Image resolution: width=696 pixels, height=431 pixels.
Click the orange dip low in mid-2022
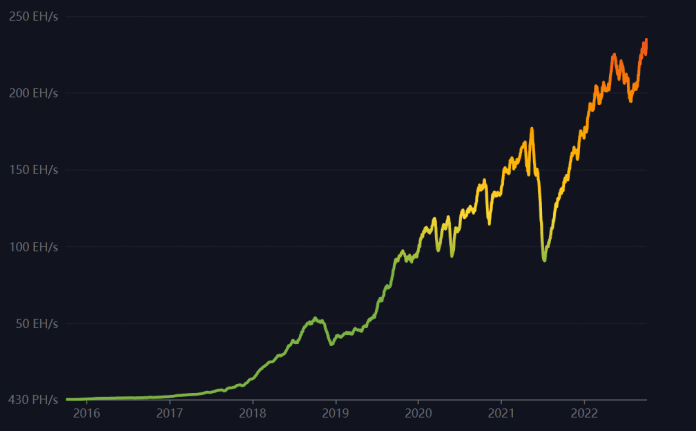630,100
